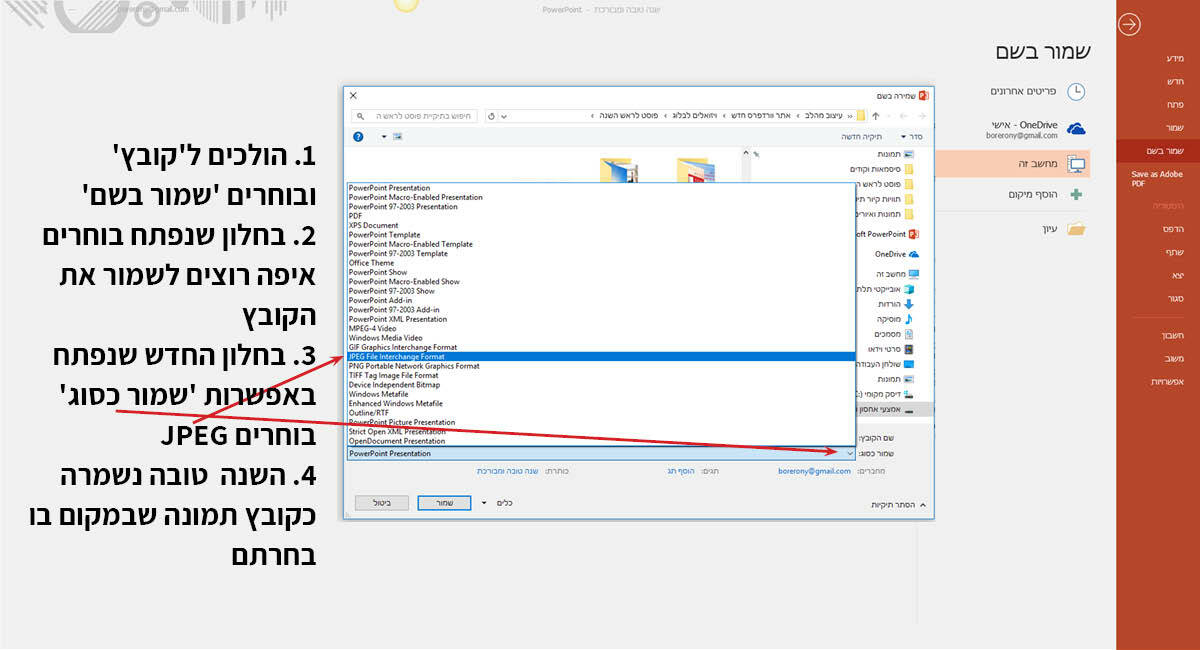
Task: Open Recent items clock icon
Action: point(1075,91)
